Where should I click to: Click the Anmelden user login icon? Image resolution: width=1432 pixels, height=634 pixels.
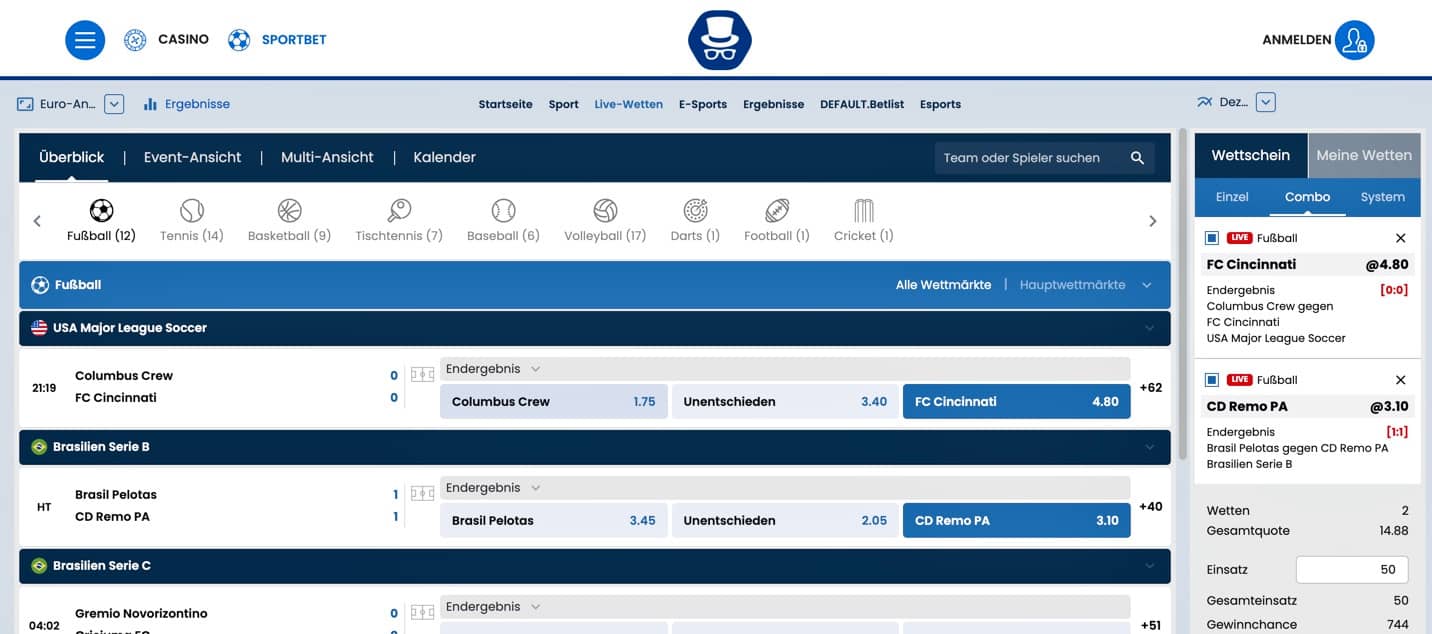click(x=1354, y=40)
